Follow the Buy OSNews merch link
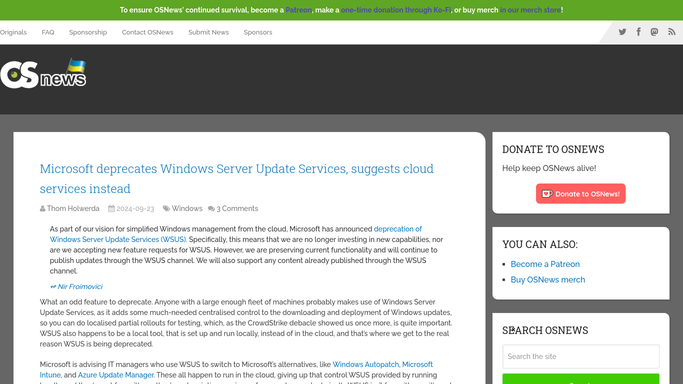Viewport: 683px width, 384px height. [x=548, y=280]
